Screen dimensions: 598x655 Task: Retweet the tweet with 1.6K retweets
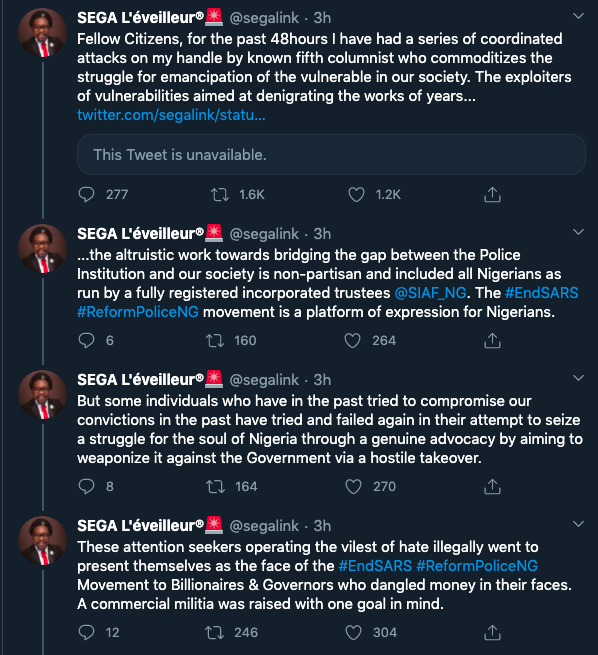pyautogui.click(x=220, y=195)
